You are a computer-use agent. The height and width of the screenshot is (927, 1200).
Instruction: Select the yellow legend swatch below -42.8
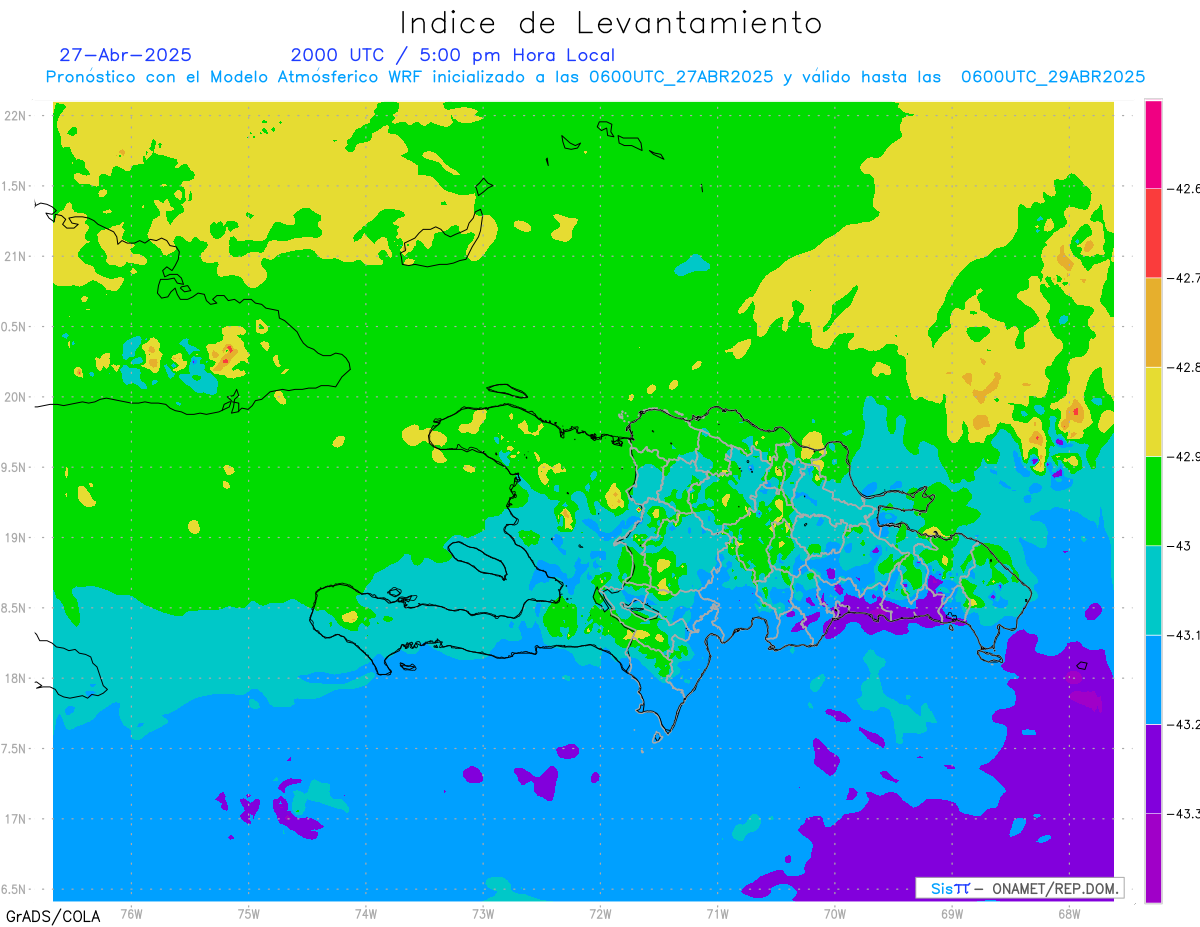1153,411
